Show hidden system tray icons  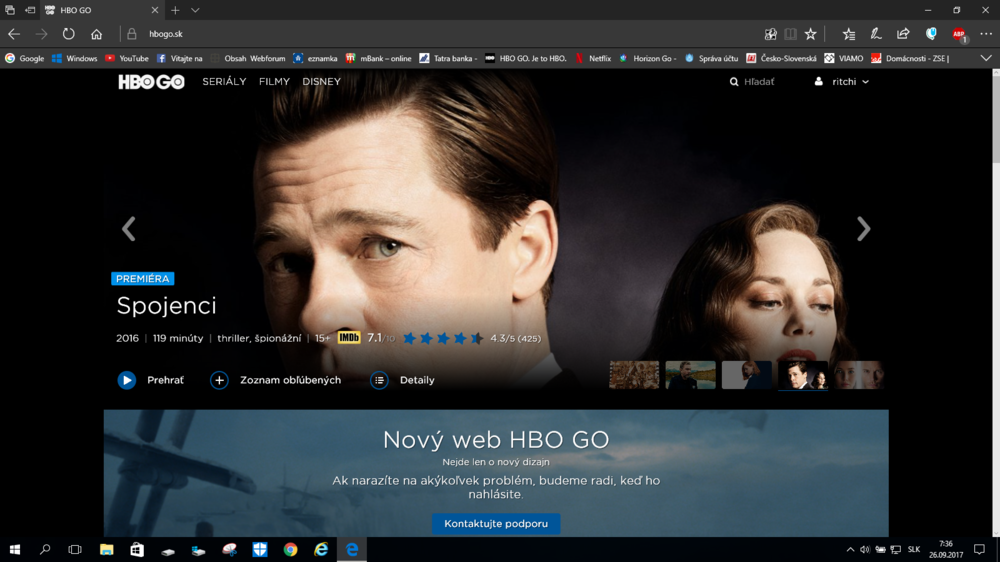850,549
